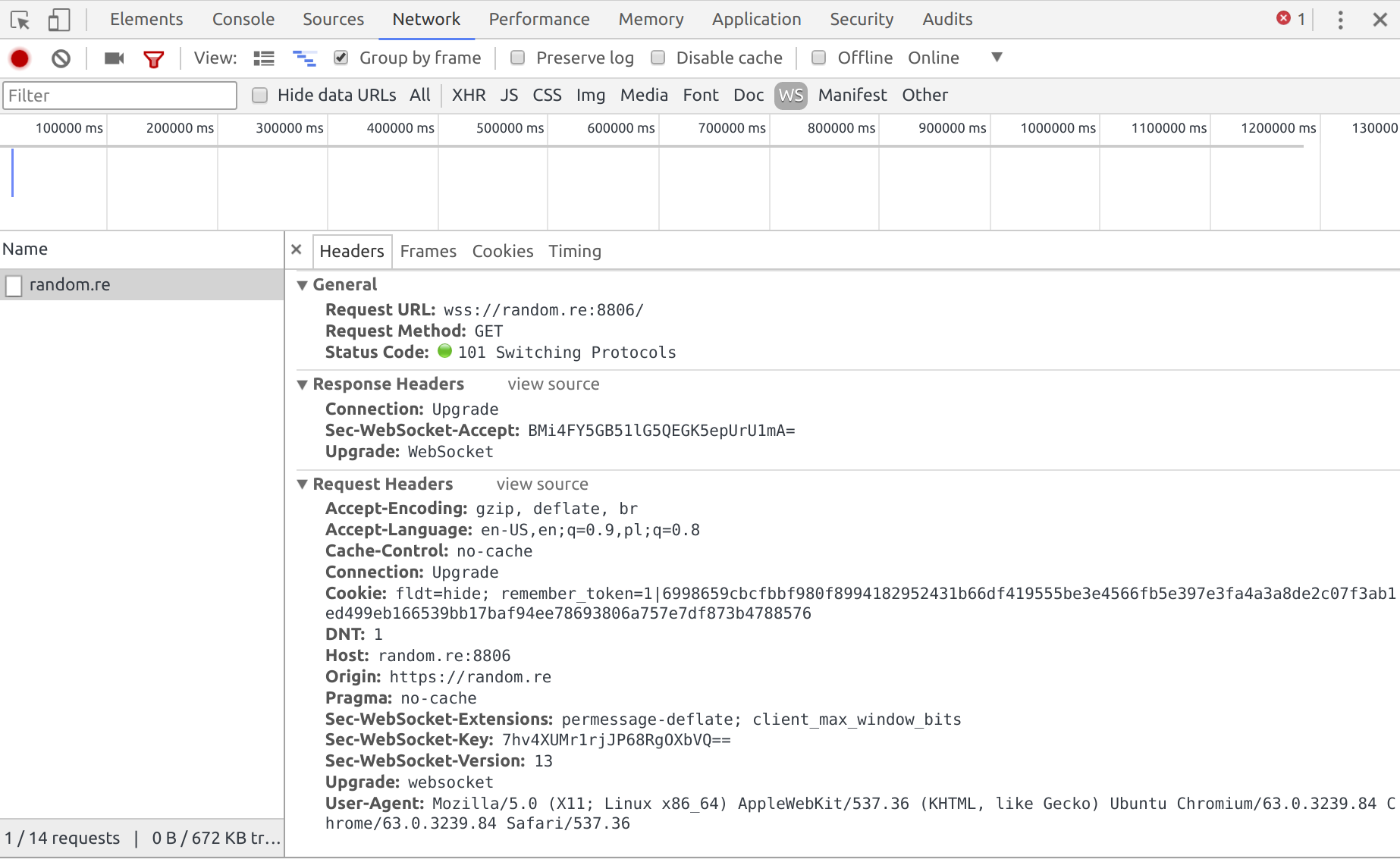Open DevTools more options menu
This screenshot has width=1400, height=859.
pyautogui.click(x=1340, y=19)
